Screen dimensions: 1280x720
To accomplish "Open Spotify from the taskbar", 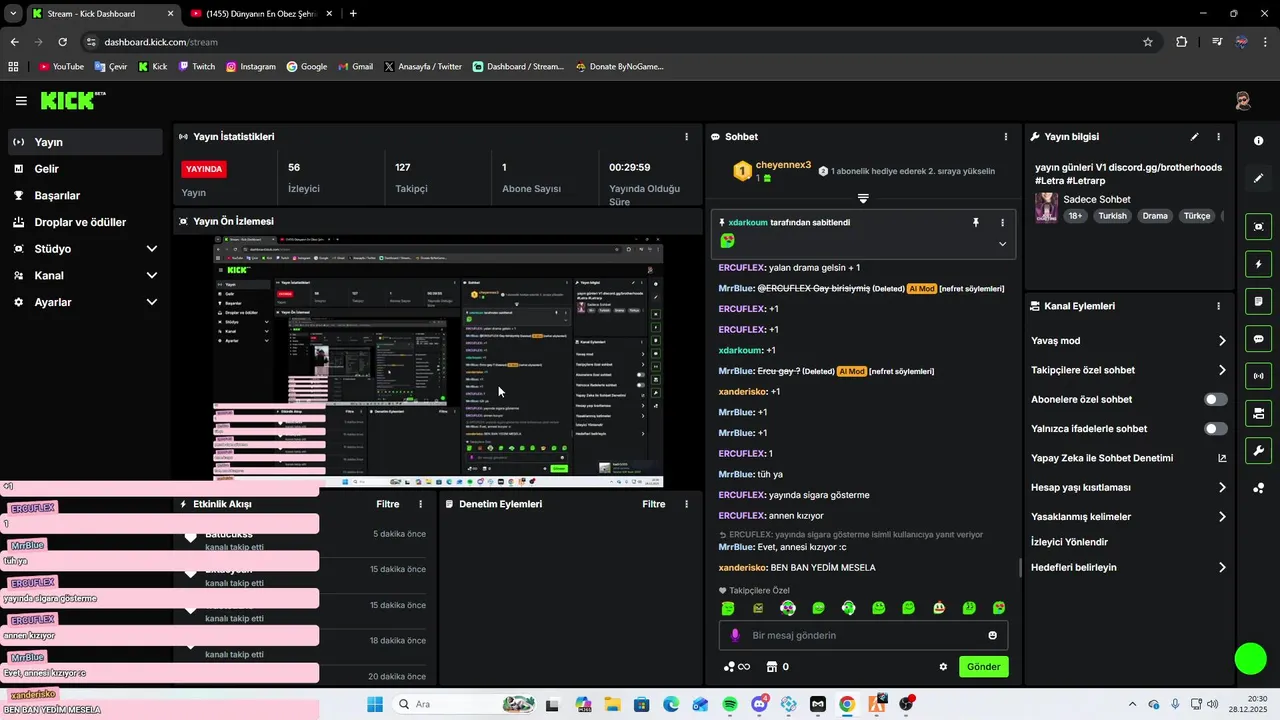I will point(730,704).
